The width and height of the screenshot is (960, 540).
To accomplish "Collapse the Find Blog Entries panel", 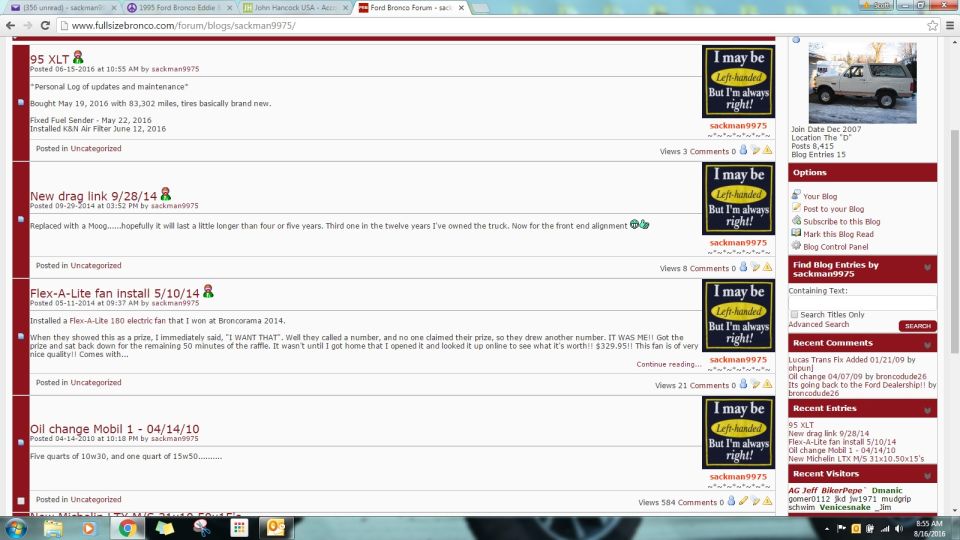I will tap(928, 268).
